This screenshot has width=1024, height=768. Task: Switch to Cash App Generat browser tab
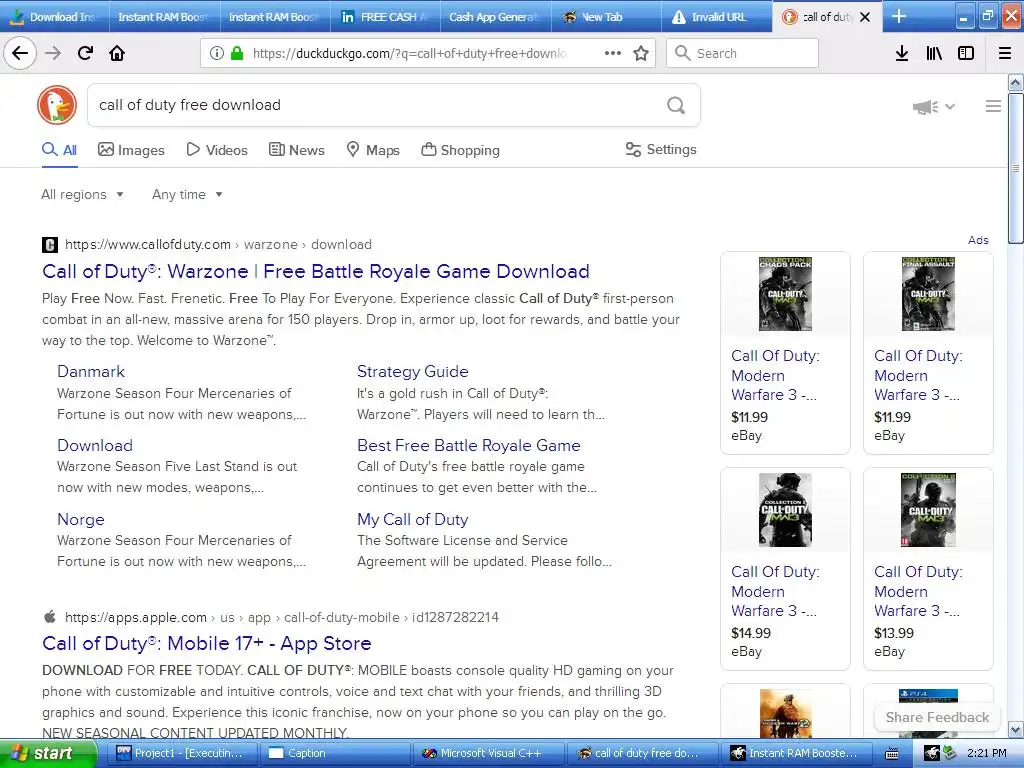[x=495, y=17]
